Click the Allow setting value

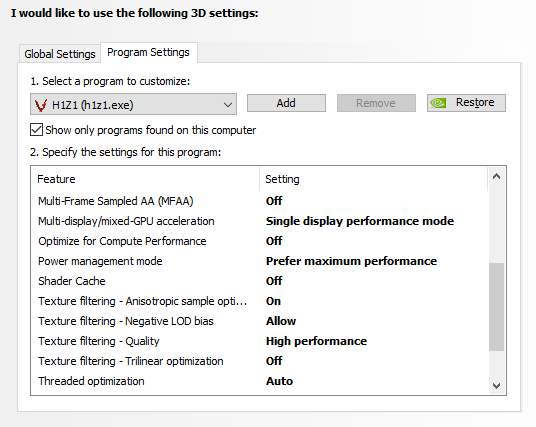click(x=281, y=321)
